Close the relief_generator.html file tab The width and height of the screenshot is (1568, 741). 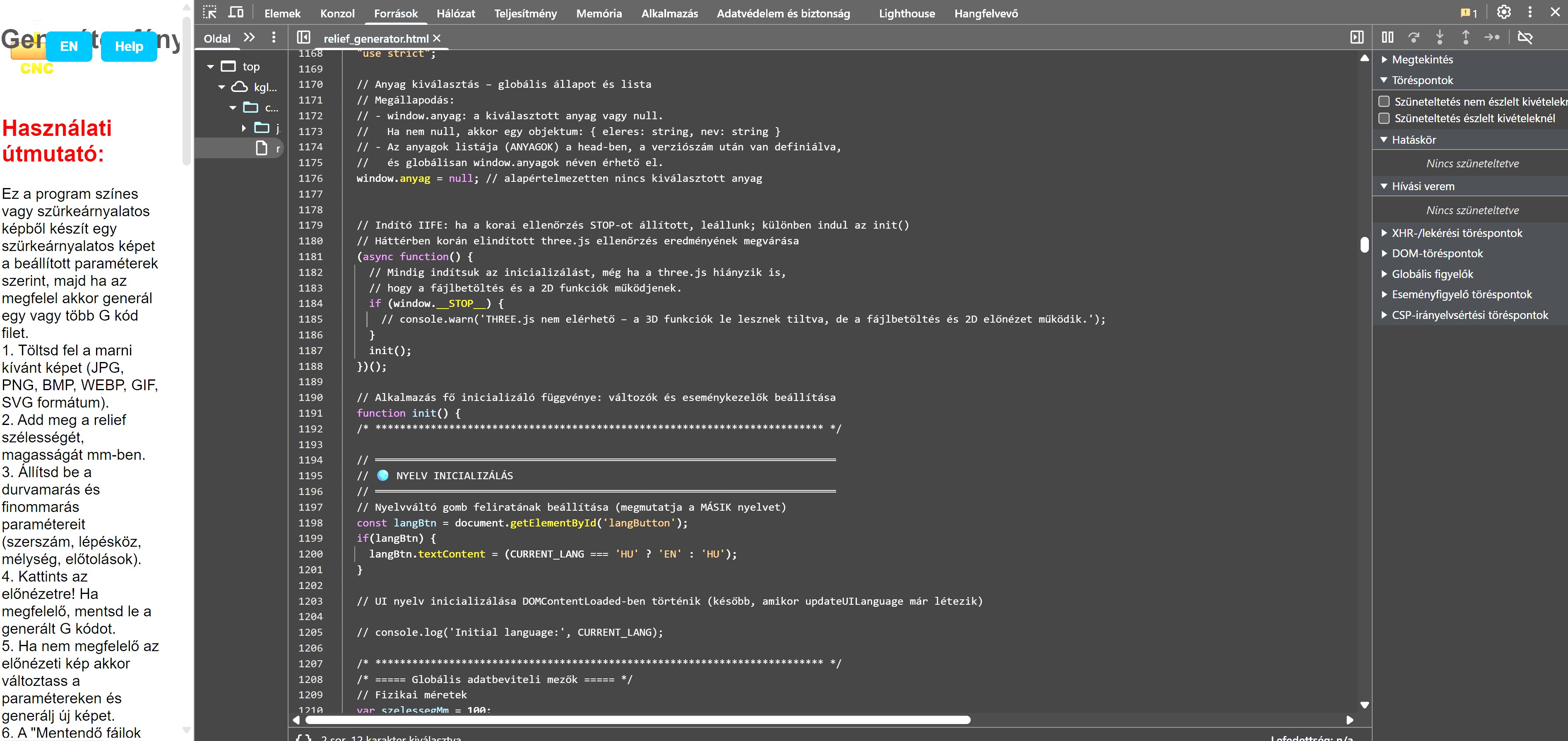coord(436,39)
